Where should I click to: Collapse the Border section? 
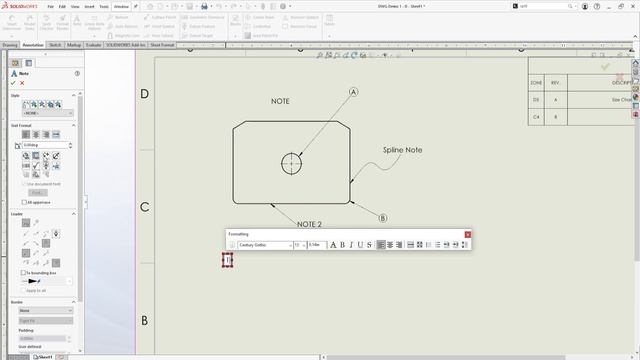pos(73,302)
